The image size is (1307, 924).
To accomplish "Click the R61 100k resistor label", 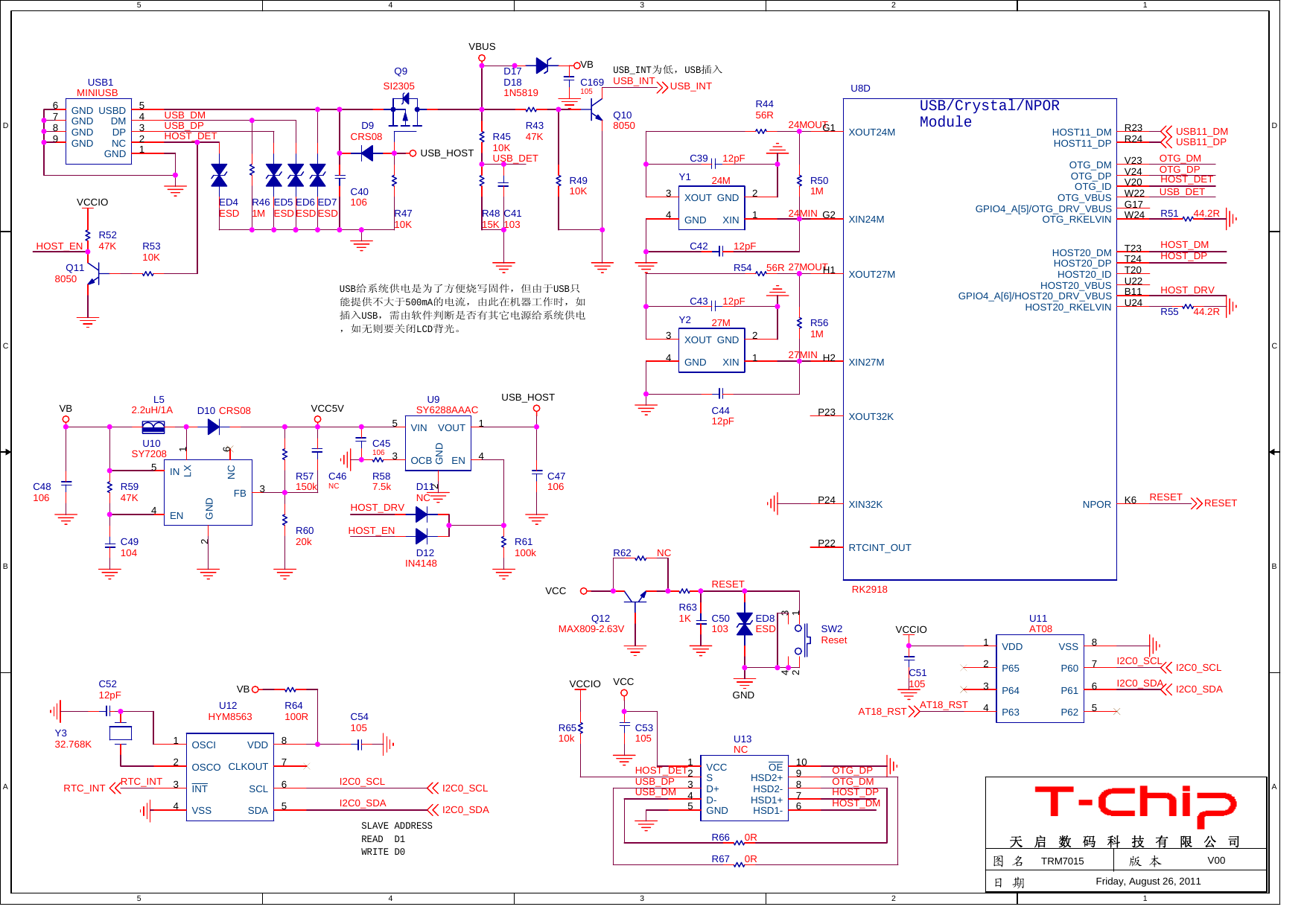I will click(x=525, y=547).
